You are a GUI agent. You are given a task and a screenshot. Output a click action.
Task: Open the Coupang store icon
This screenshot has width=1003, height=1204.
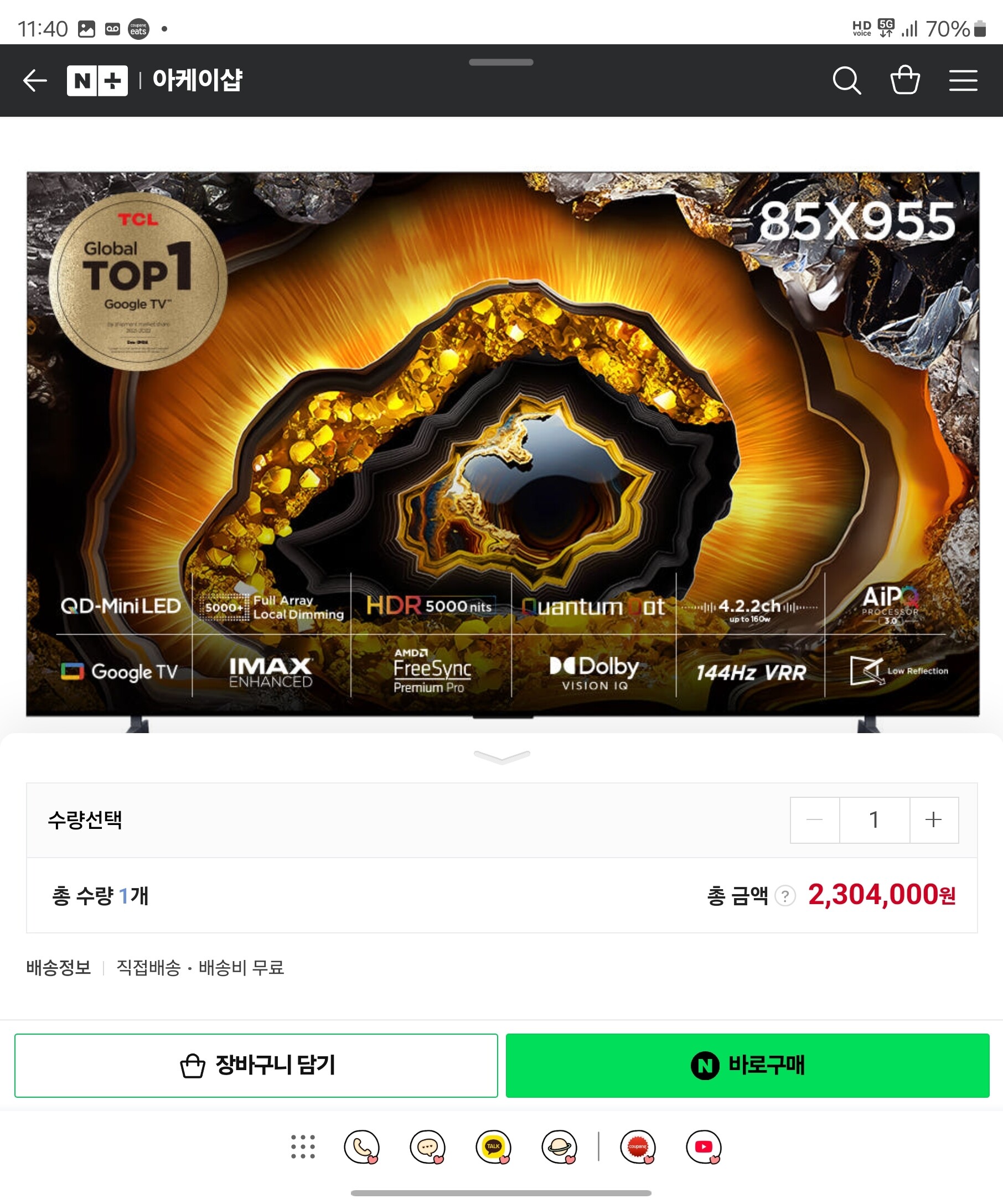638,1146
